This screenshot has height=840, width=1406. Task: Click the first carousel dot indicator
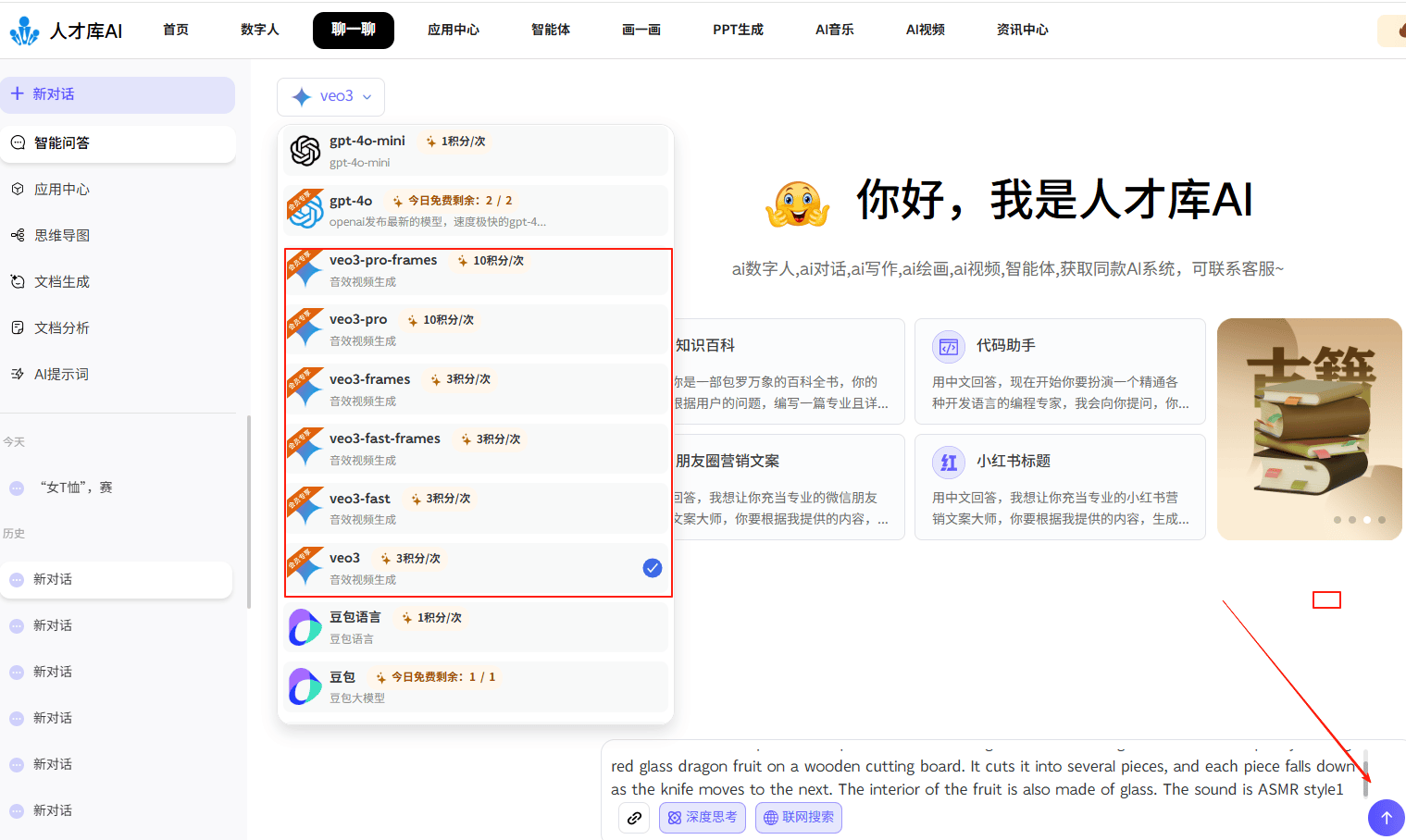coord(1338,520)
